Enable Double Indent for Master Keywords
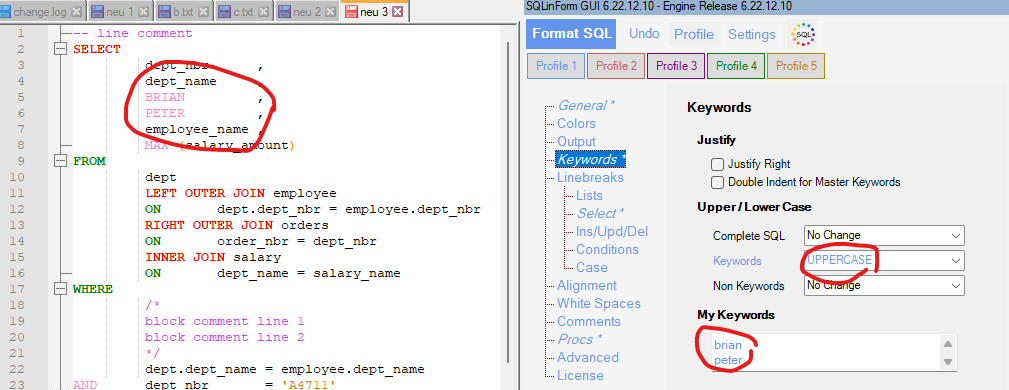Viewport: 1009px width, 390px height. click(x=717, y=182)
